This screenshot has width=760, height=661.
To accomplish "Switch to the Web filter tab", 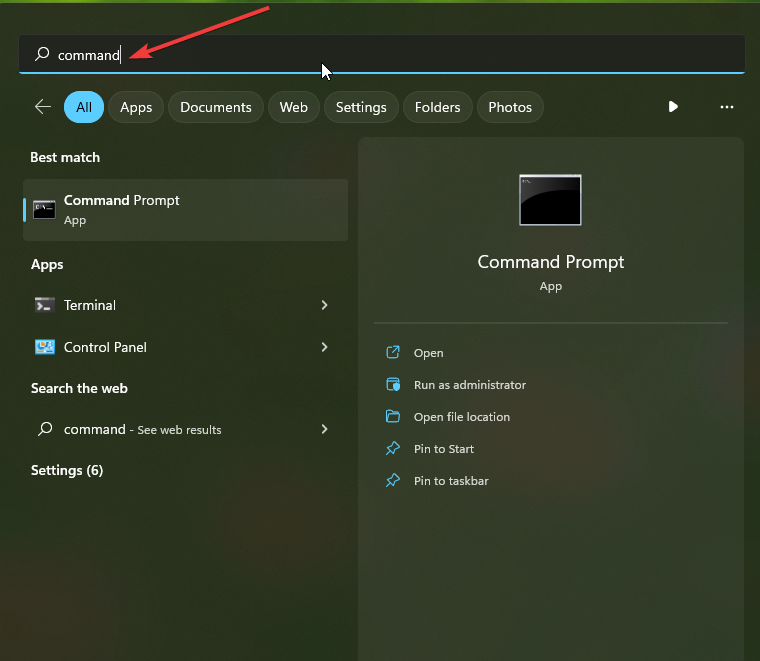I will pos(294,107).
